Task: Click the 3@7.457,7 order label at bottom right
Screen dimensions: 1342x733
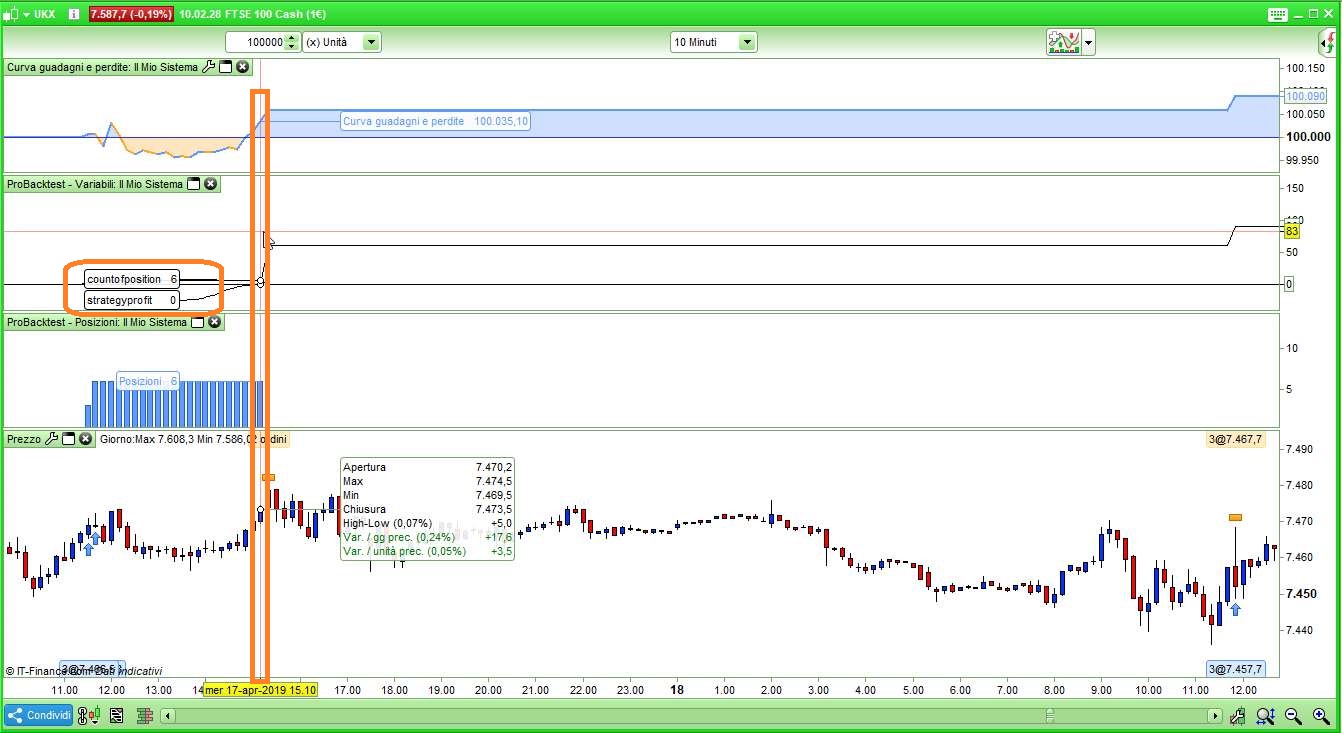Action: tap(1236, 669)
